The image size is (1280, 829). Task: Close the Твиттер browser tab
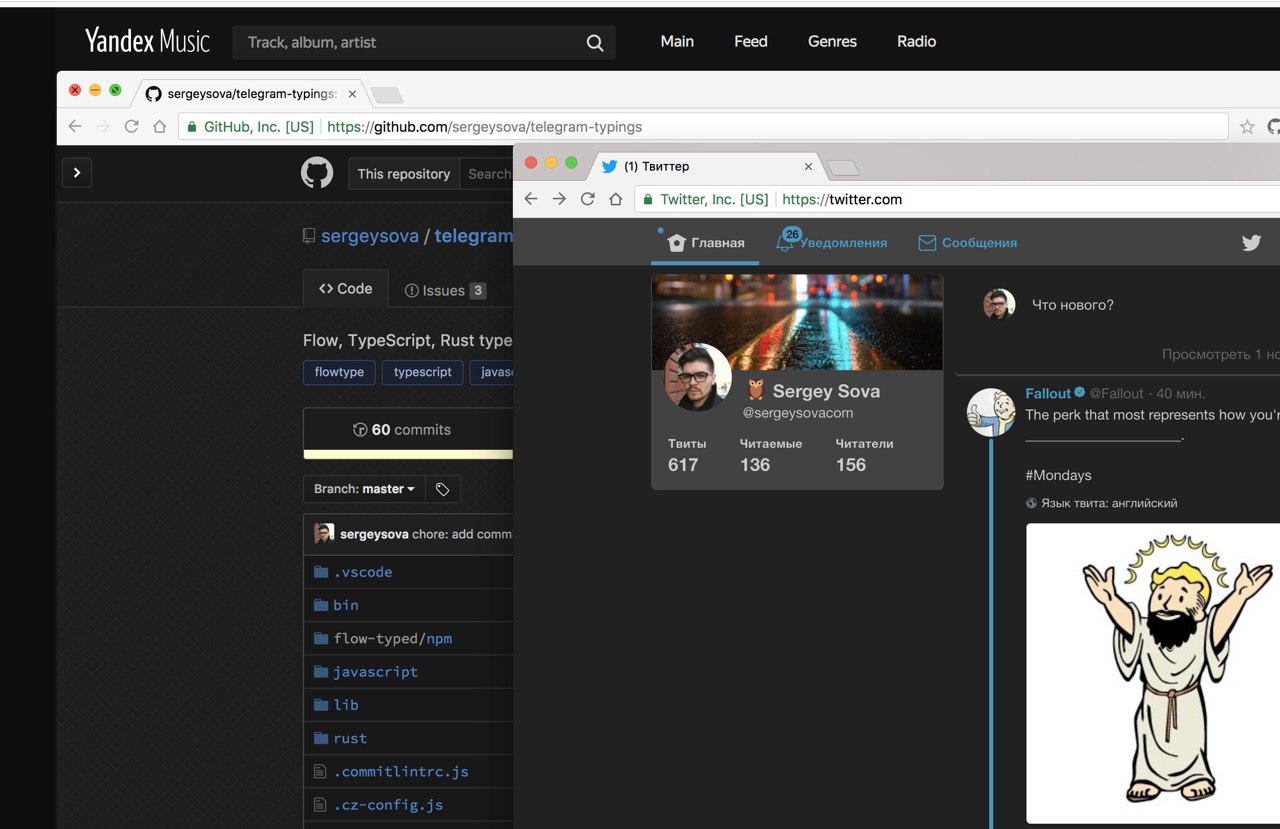[808, 167]
